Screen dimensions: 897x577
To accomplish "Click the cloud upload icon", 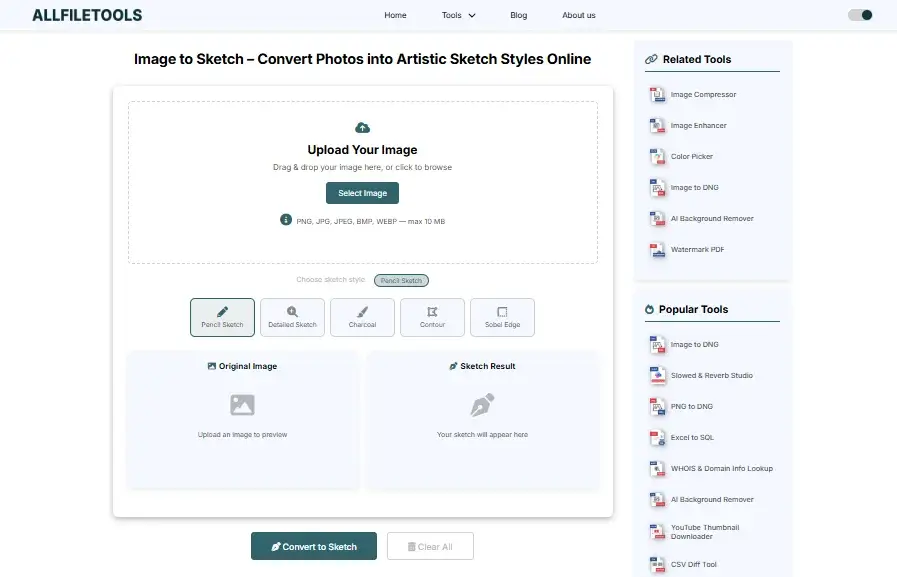I will (362, 128).
